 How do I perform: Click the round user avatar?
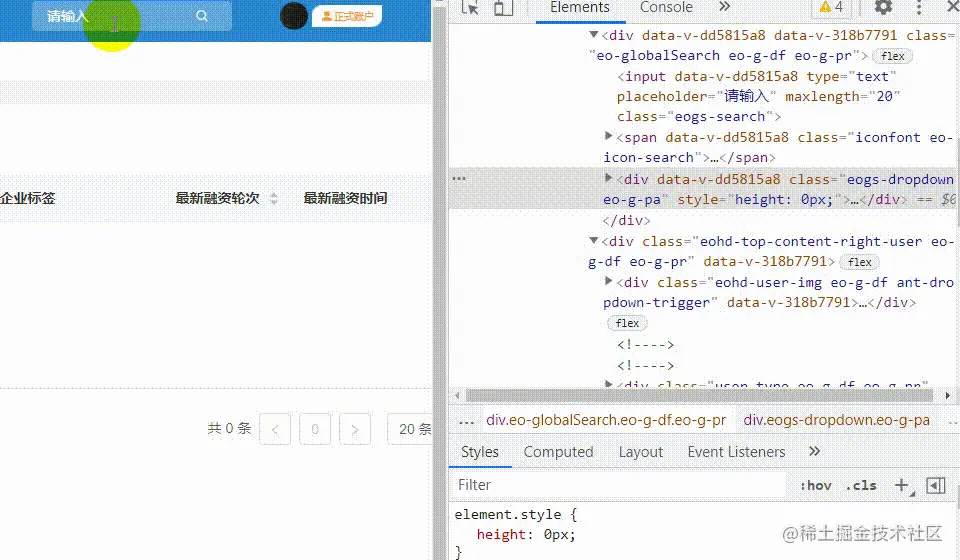tap(294, 16)
